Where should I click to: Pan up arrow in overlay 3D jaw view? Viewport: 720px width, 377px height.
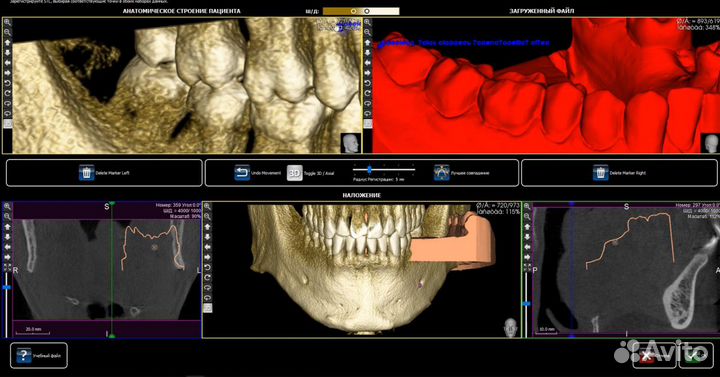coord(208,227)
